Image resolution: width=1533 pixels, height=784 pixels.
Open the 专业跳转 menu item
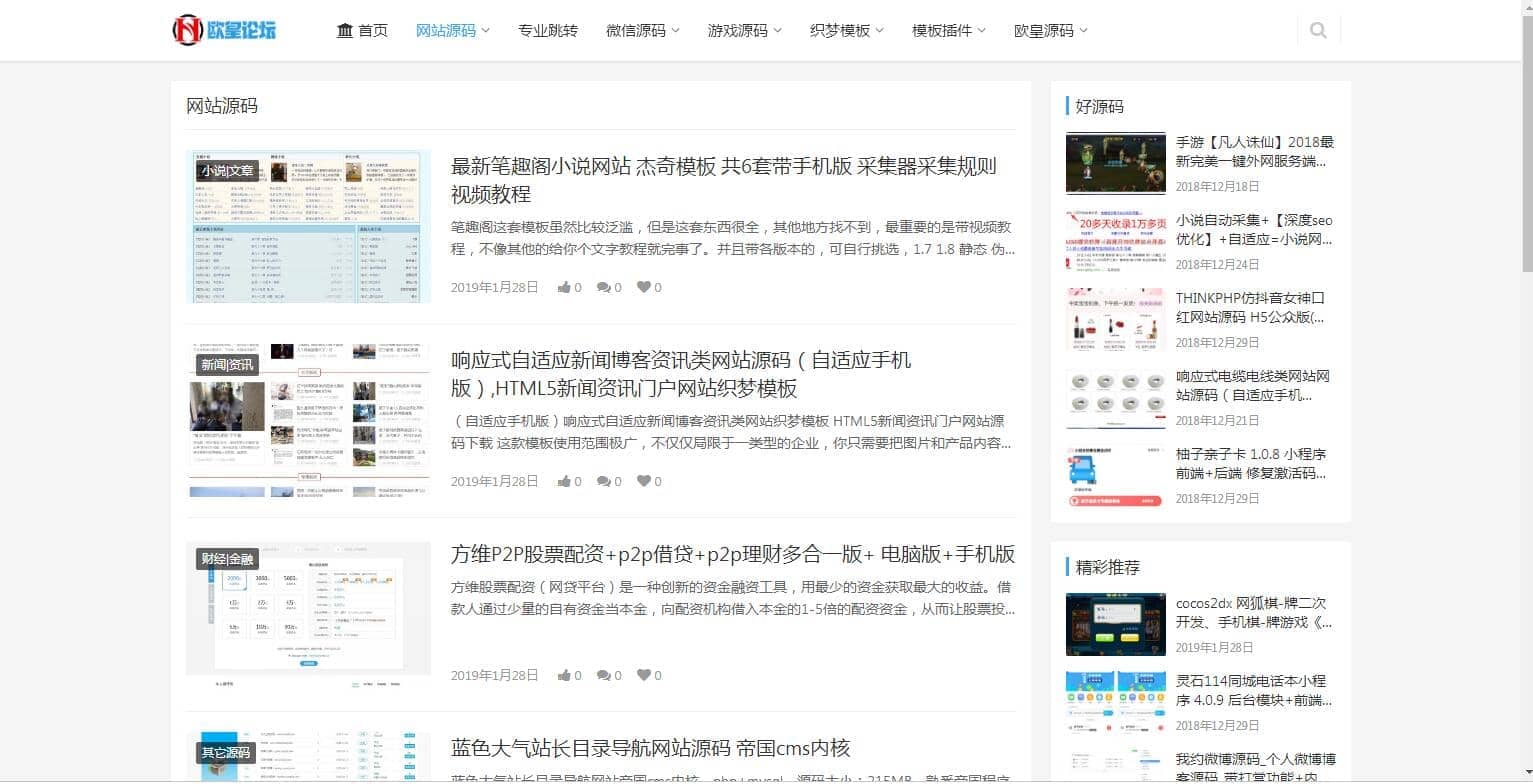(548, 31)
